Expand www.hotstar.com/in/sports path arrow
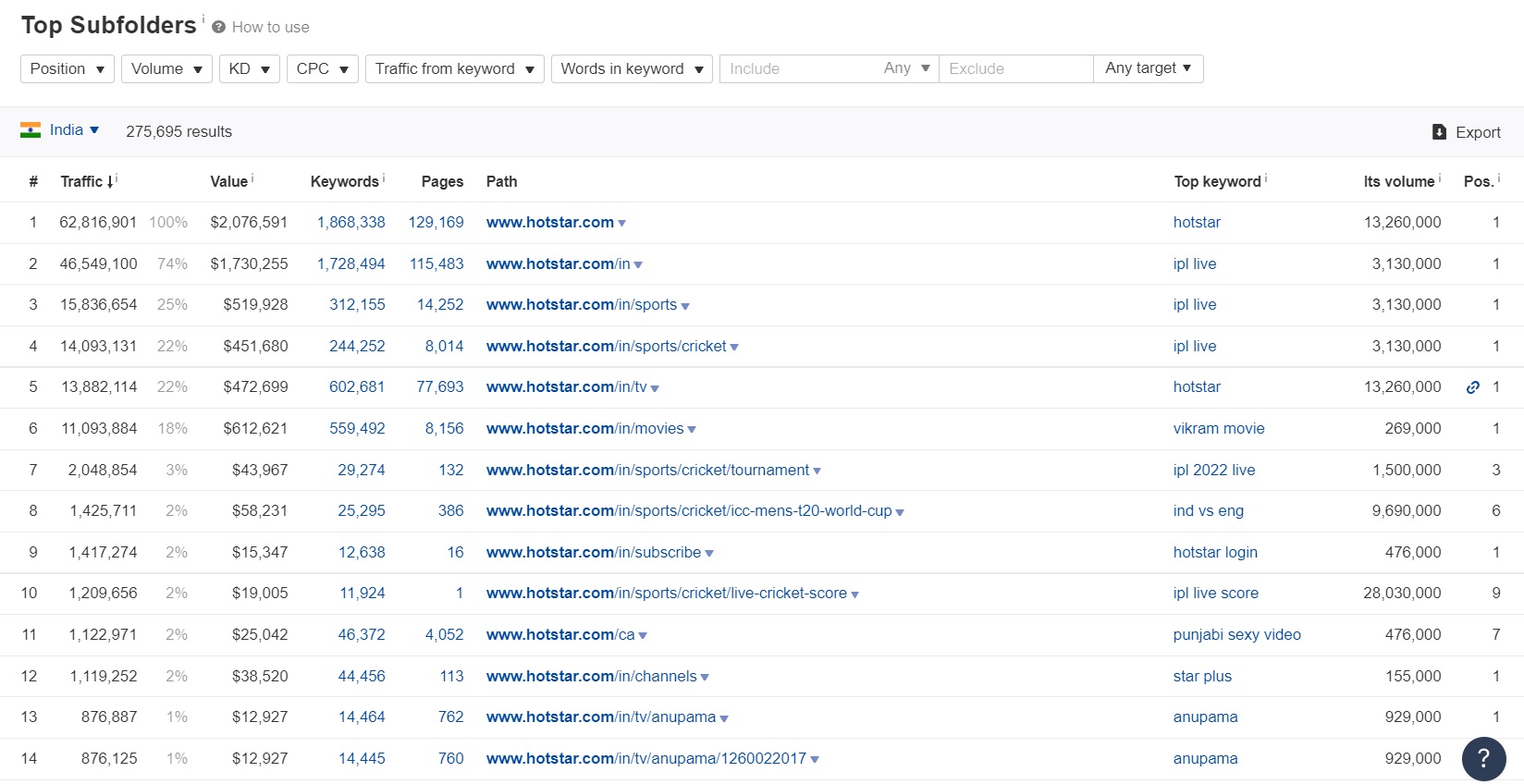Viewport: 1524px width, 784px height. coord(685,306)
